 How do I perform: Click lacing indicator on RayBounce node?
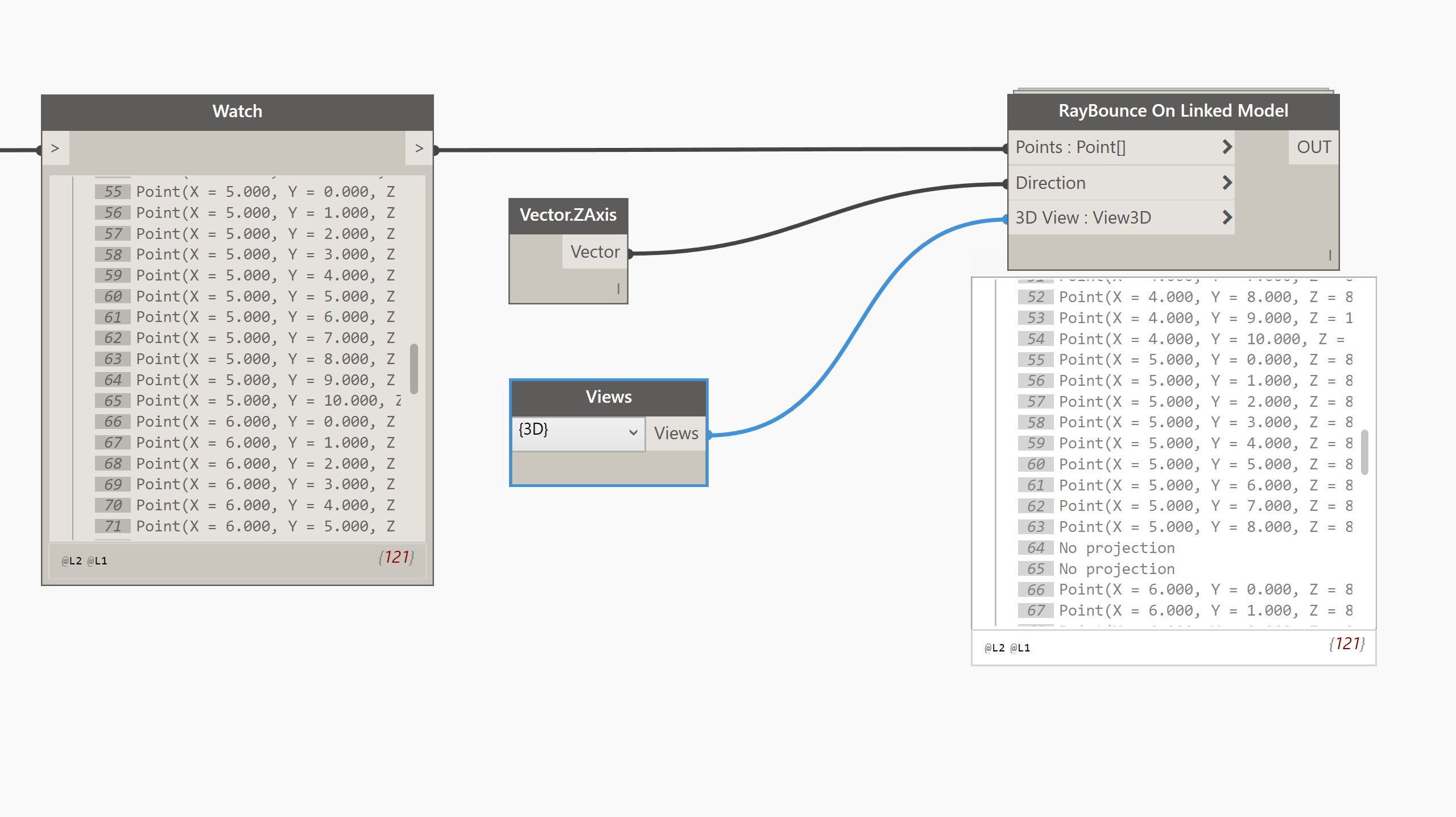pos(1330,255)
